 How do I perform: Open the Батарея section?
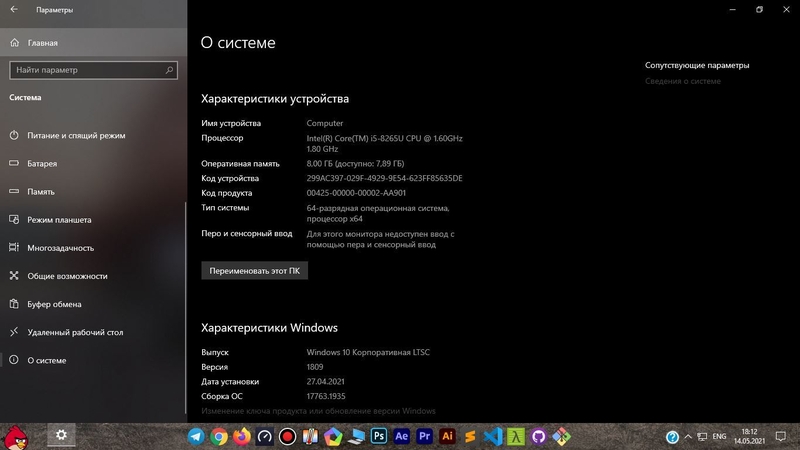click(93, 163)
